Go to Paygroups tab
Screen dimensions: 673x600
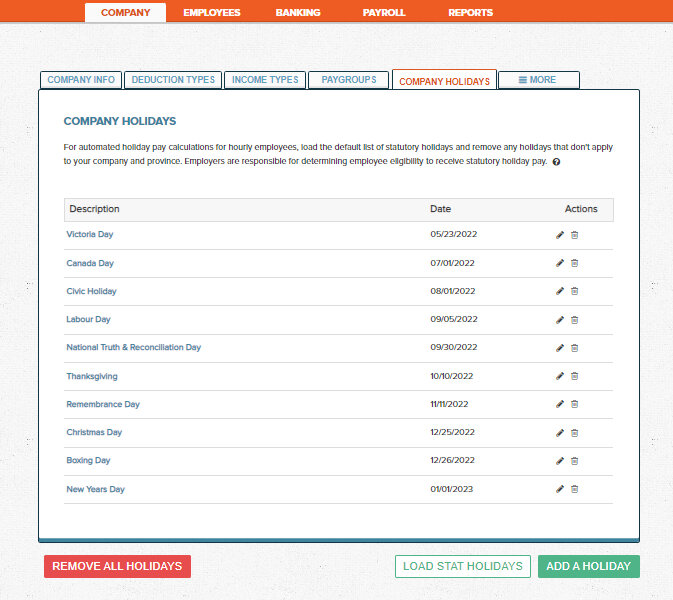click(x=348, y=80)
